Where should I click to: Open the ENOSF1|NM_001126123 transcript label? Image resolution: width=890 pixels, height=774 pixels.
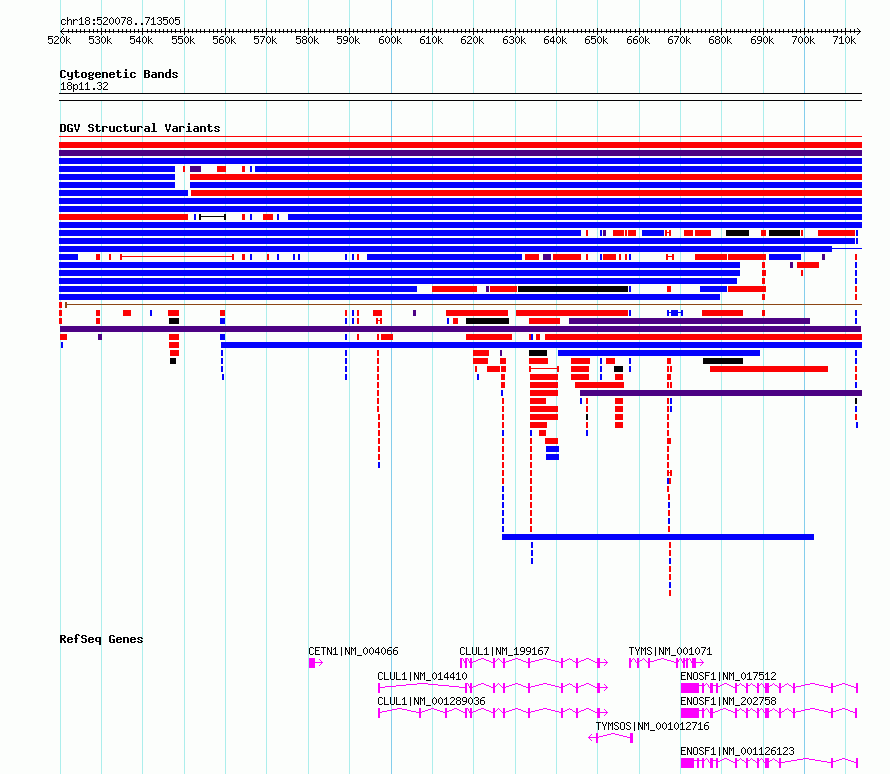(x=737, y=751)
